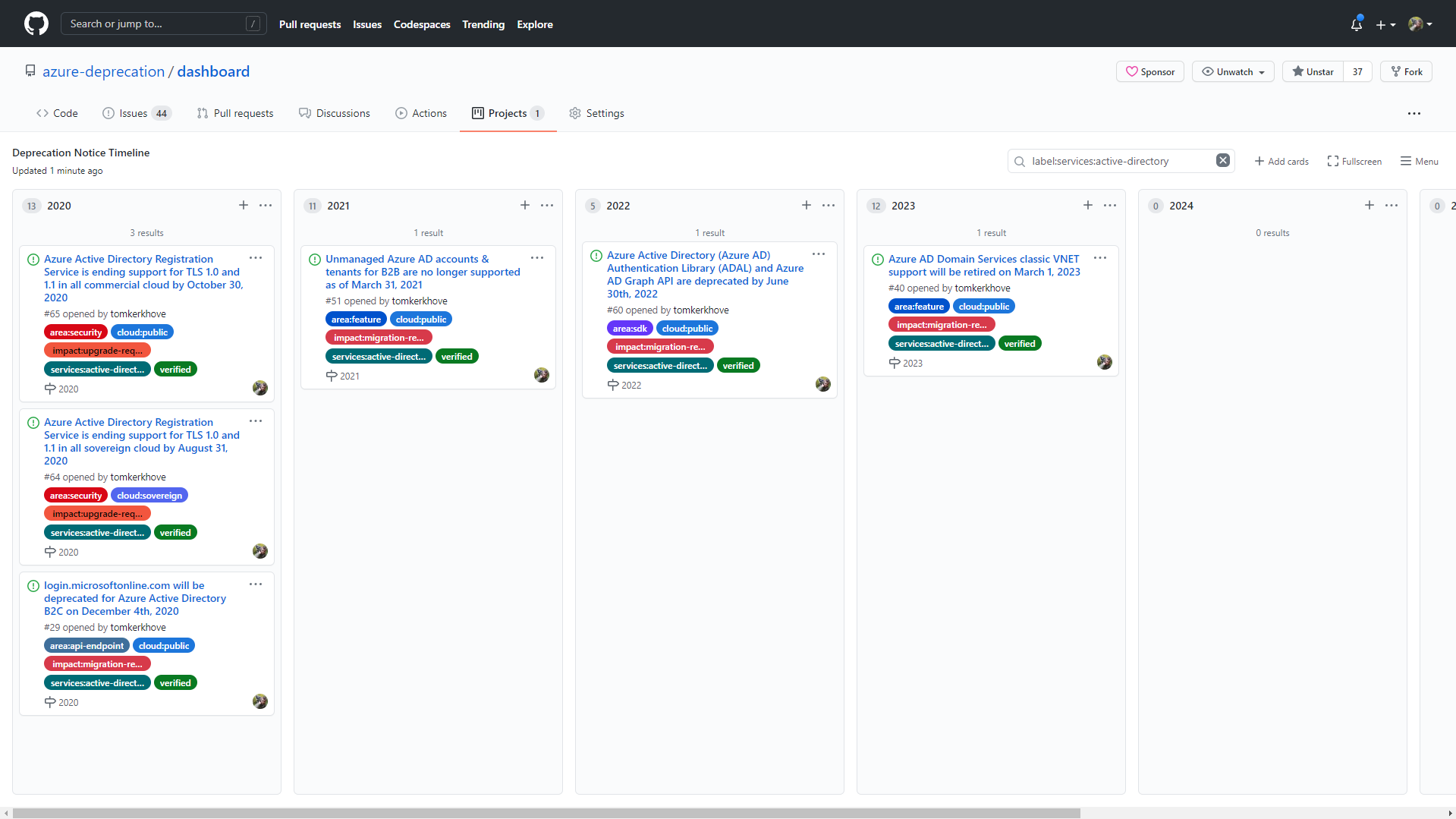Image resolution: width=1456 pixels, height=819 pixels.
Task: Click the milestone icon beside 2021 on card #51
Action: click(x=332, y=376)
